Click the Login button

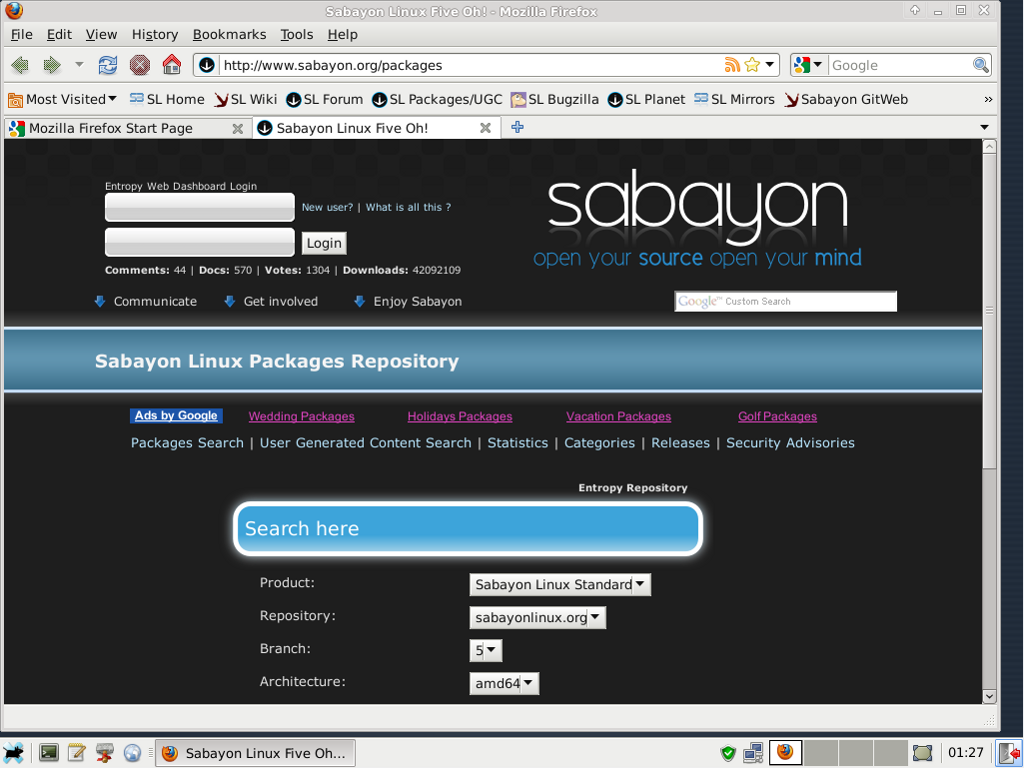324,243
